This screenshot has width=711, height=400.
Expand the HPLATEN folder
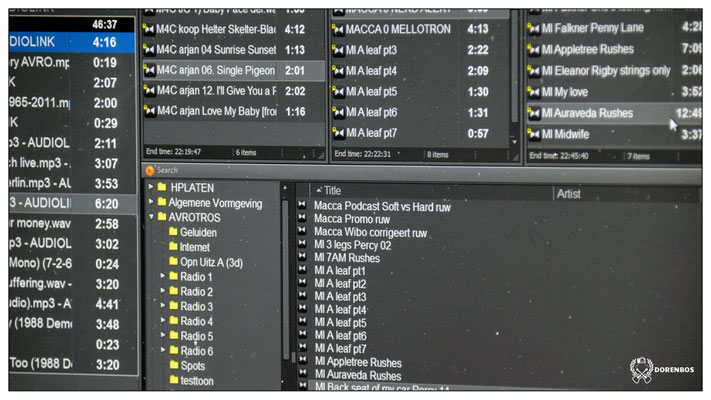click(151, 187)
